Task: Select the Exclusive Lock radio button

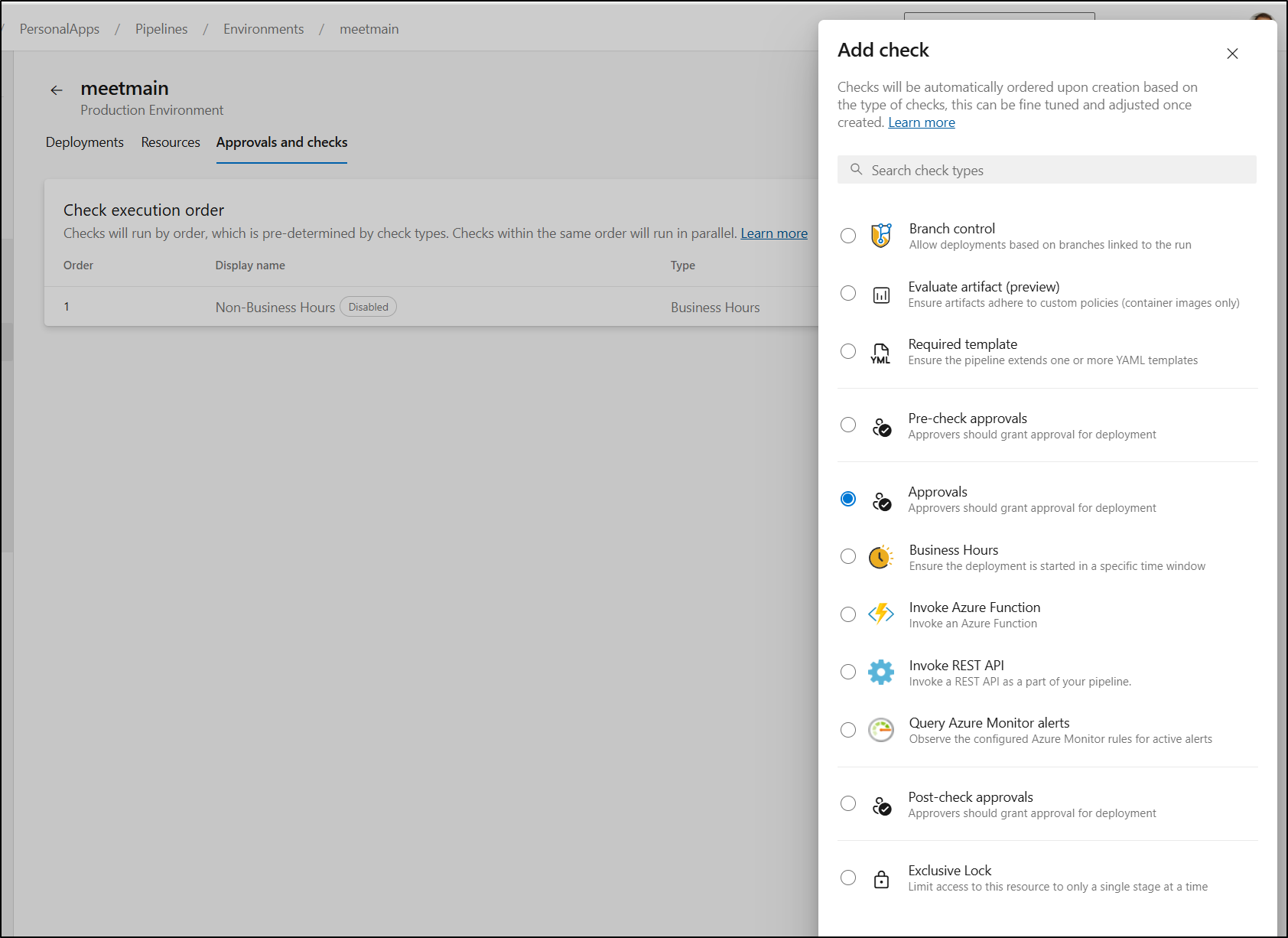Action: click(x=848, y=878)
